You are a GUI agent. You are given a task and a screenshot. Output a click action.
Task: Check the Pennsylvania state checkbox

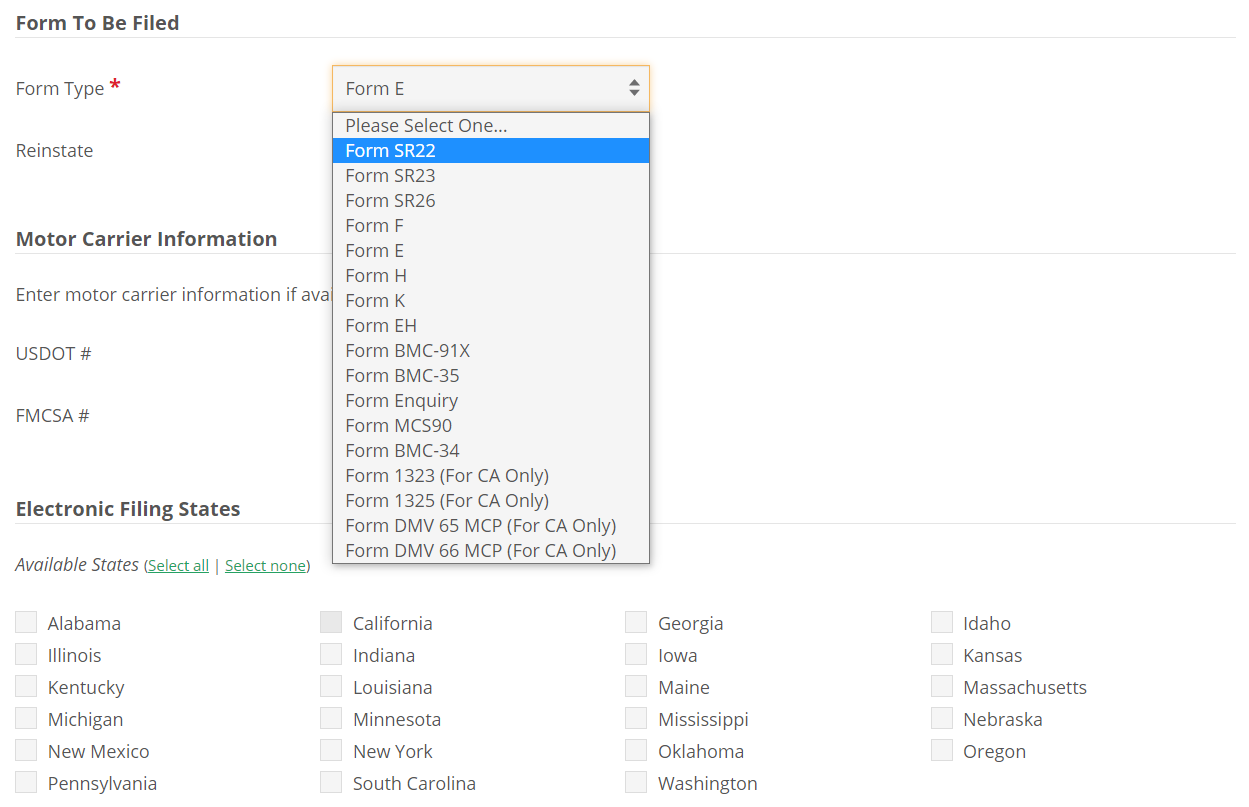point(26,782)
